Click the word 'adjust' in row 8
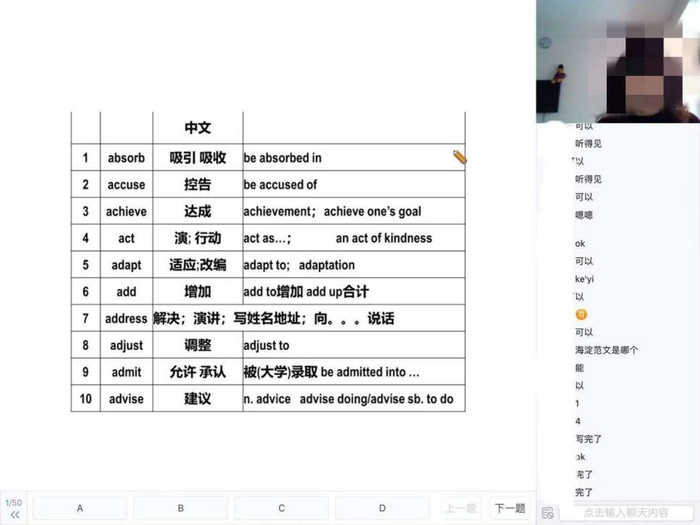The width and height of the screenshot is (700, 525). [x=126, y=345]
